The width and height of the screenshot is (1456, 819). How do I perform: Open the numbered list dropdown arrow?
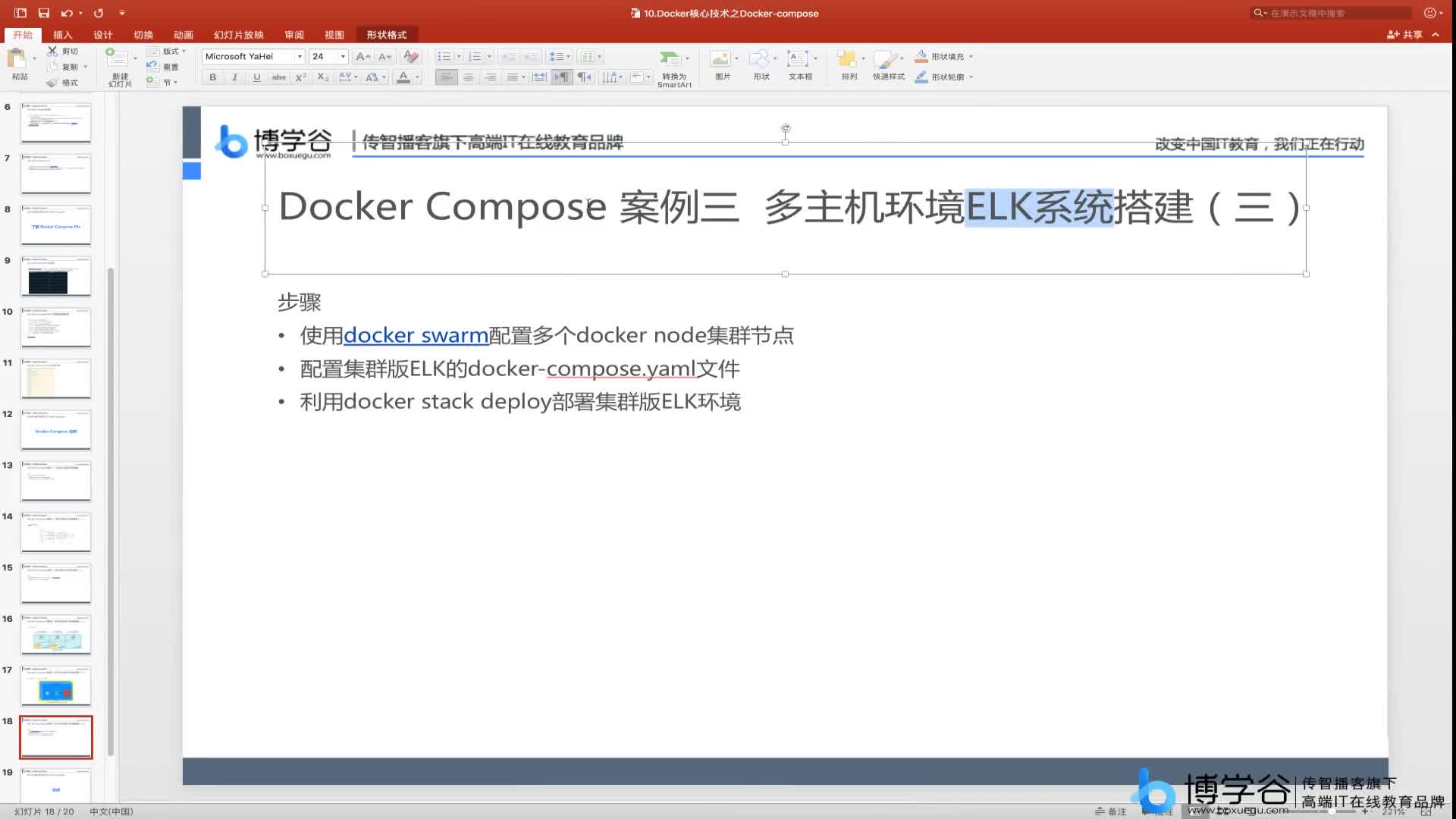pyautogui.click(x=489, y=56)
